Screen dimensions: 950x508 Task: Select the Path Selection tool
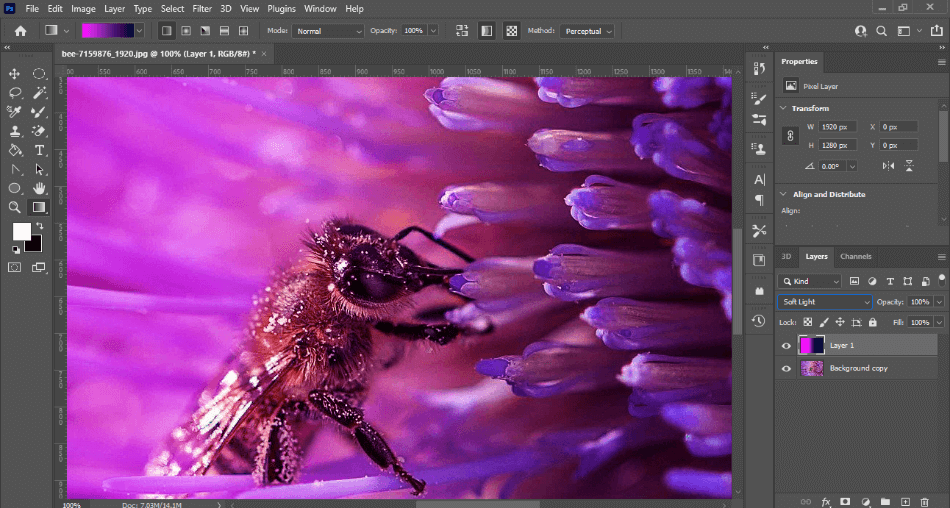pyautogui.click(x=39, y=170)
